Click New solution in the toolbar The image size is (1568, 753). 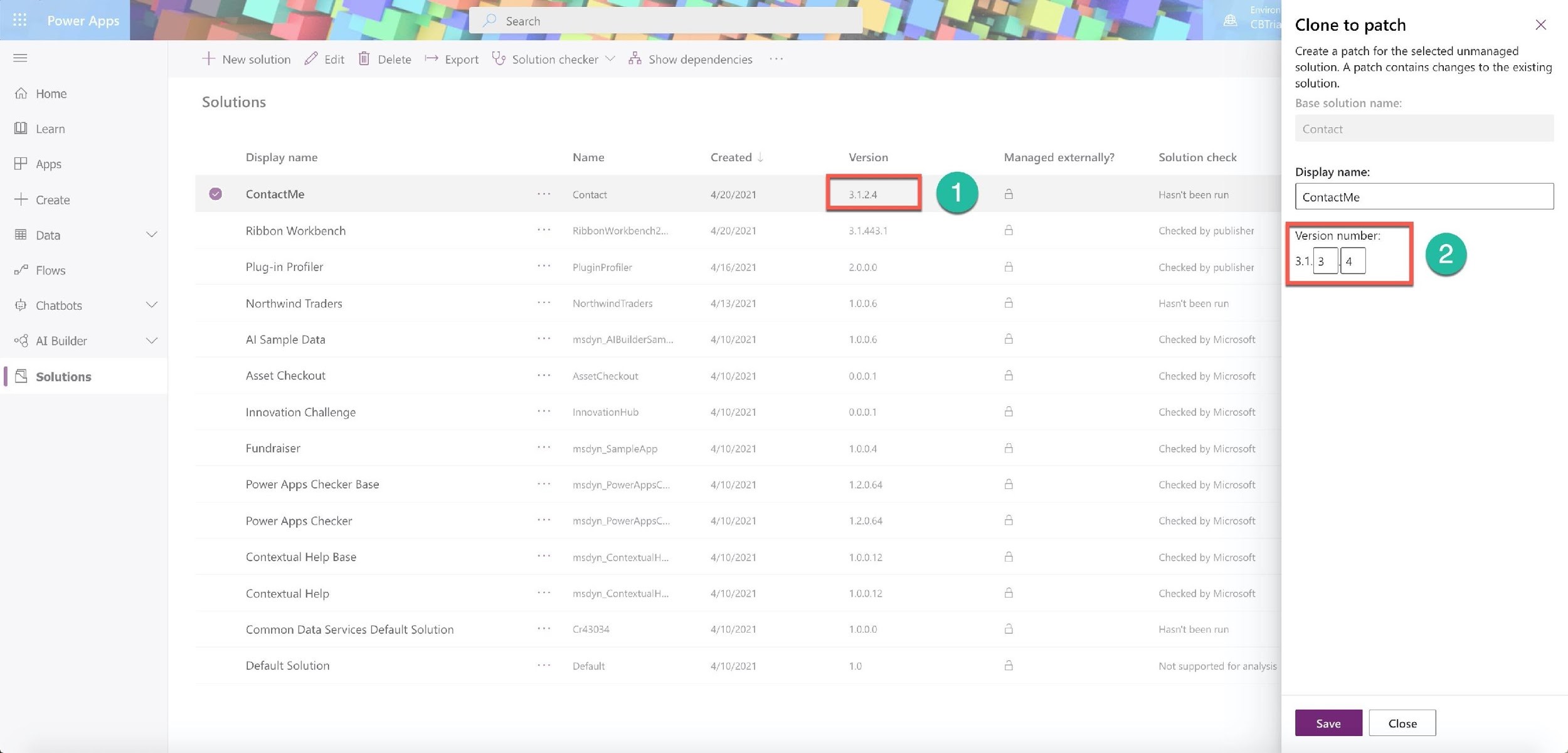pyautogui.click(x=246, y=59)
